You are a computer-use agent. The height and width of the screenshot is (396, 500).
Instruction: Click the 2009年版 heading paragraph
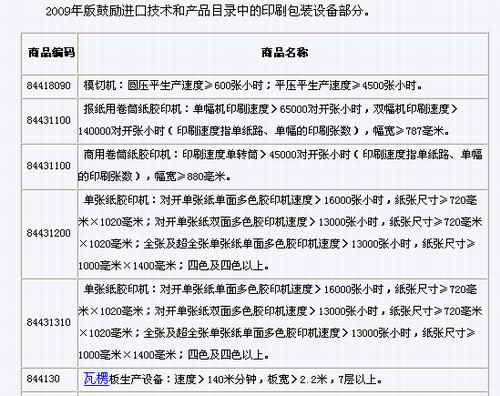208,11
